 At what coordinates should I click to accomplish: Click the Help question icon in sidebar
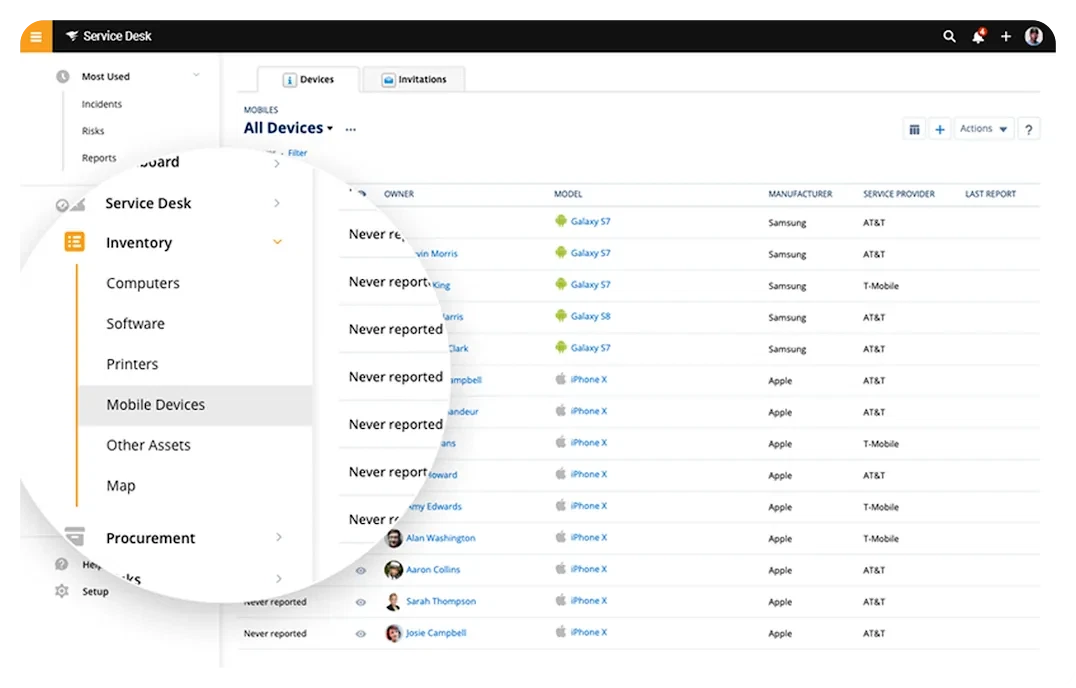[x=62, y=564]
